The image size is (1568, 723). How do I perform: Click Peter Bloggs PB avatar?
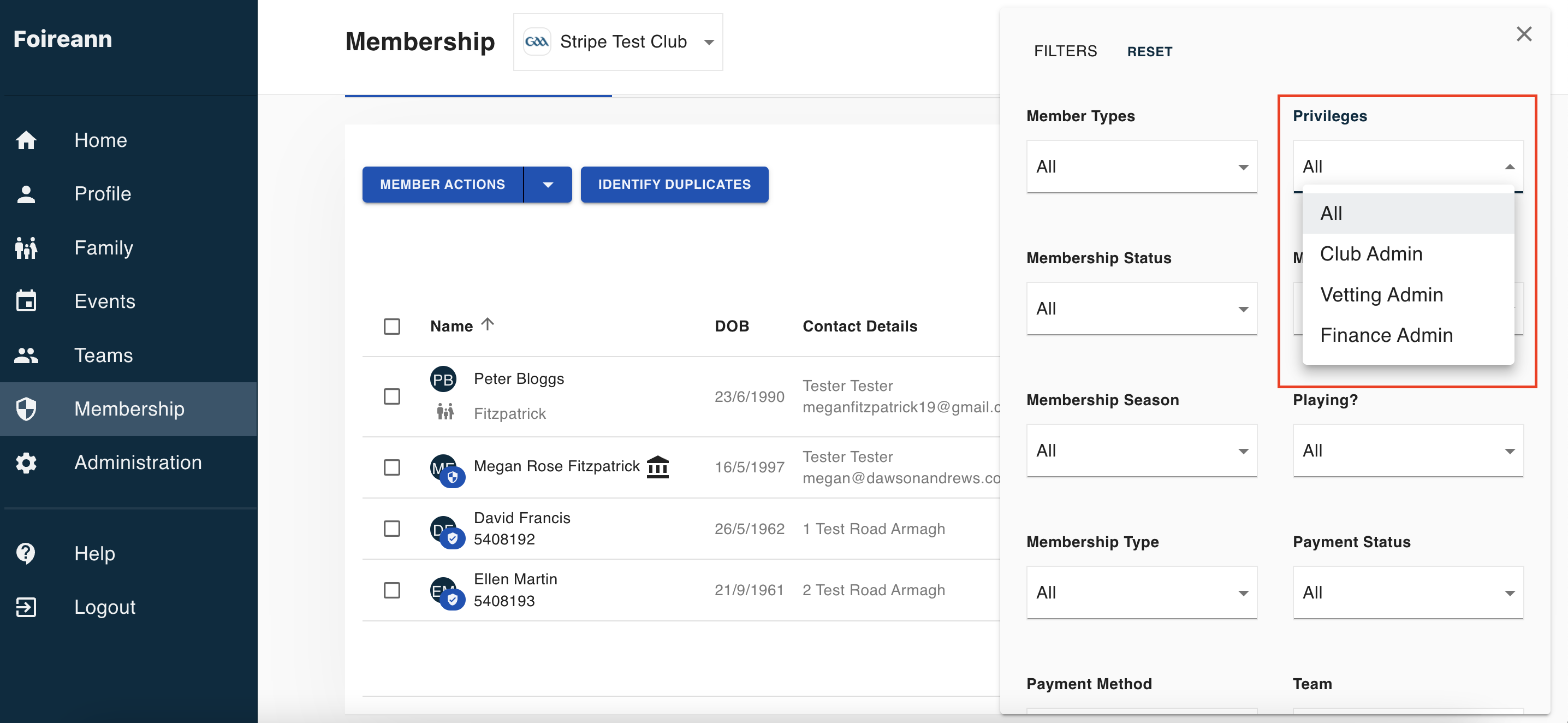click(443, 379)
